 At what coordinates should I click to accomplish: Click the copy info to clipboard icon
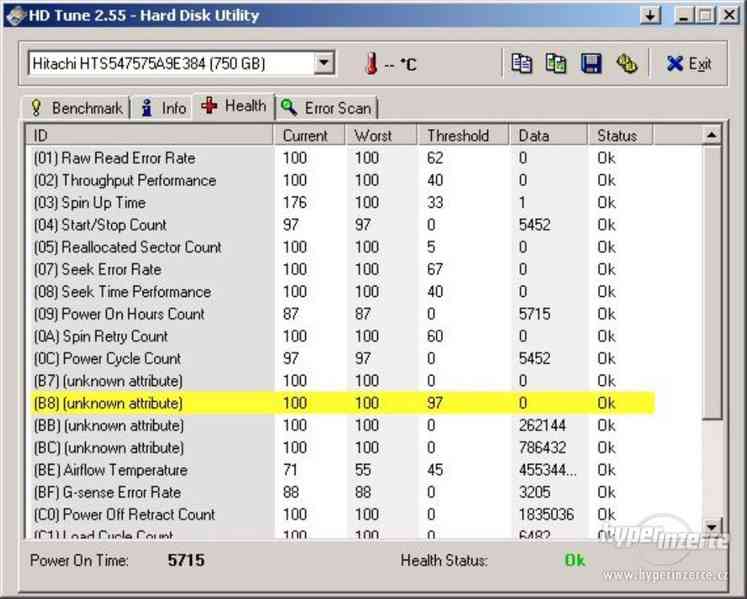522,63
